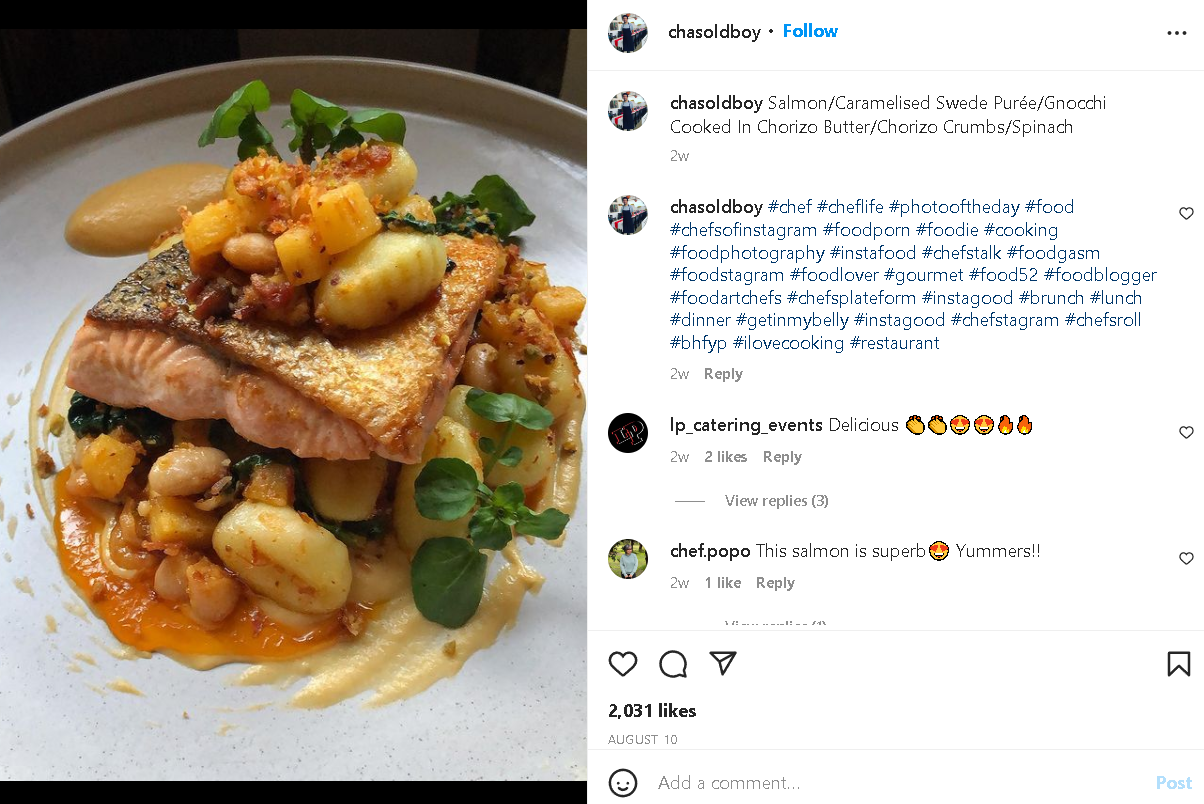Open the three-dot options menu
Screen dimensions: 1204x804
[1177, 33]
